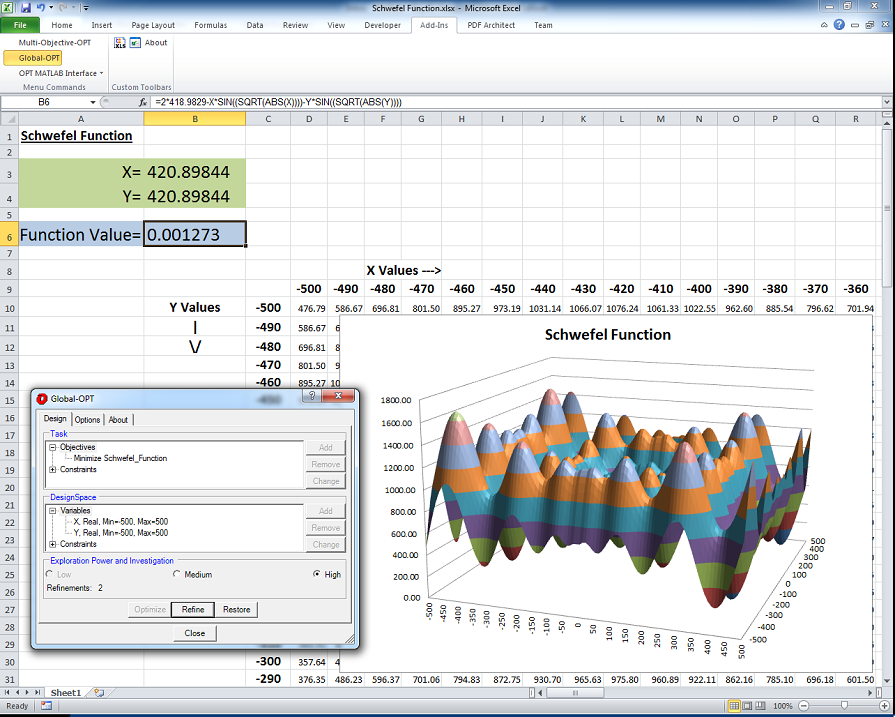The height and width of the screenshot is (717, 895).
Task: Switch to the Developer ribbon tab
Action: point(382,25)
